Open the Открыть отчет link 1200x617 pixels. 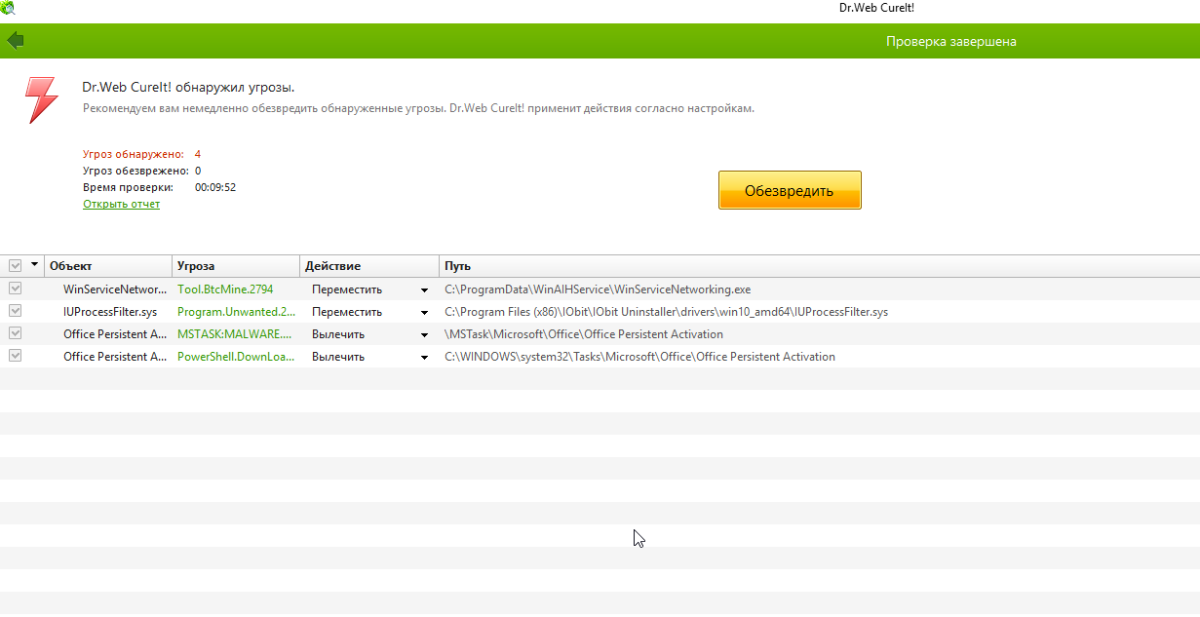(x=121, y=204)
